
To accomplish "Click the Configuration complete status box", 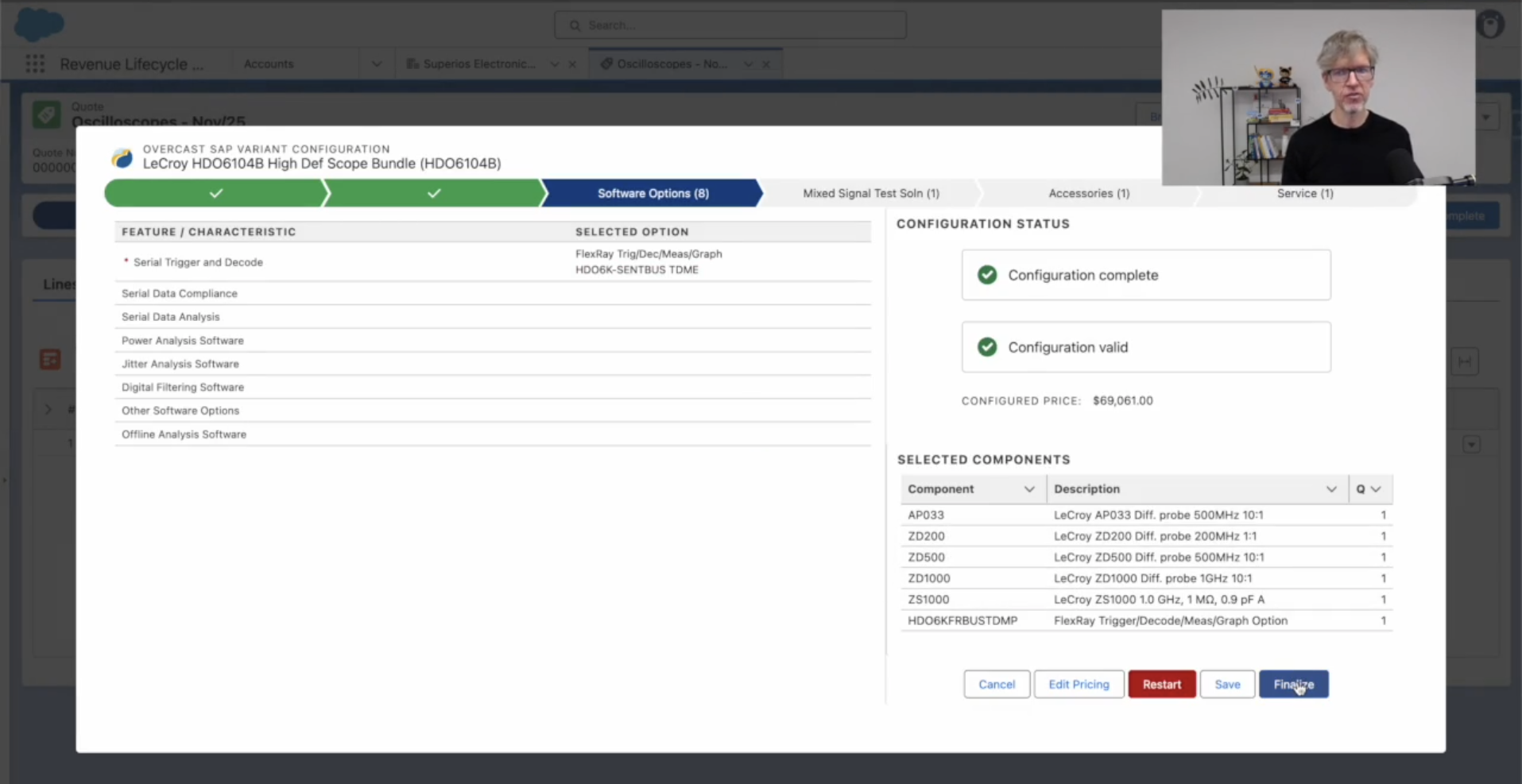I will click(1146, 275).
